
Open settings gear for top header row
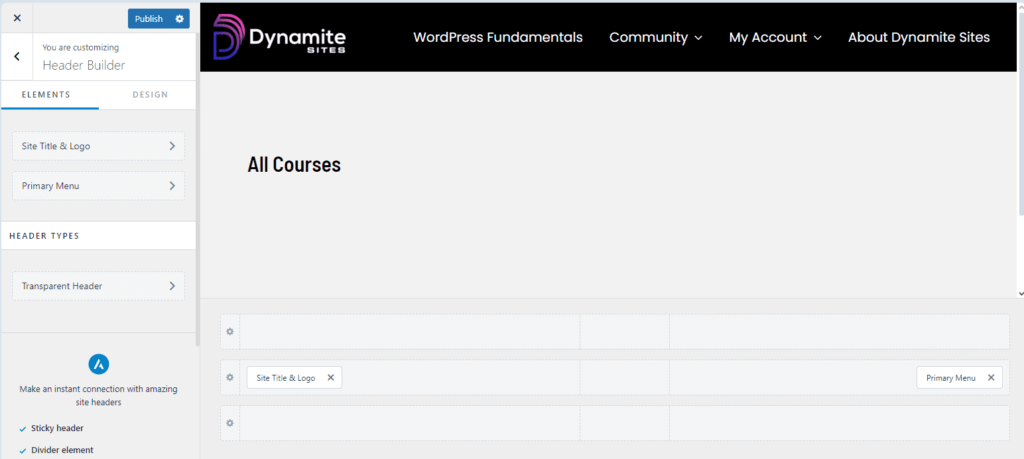[x=230, y=332]
